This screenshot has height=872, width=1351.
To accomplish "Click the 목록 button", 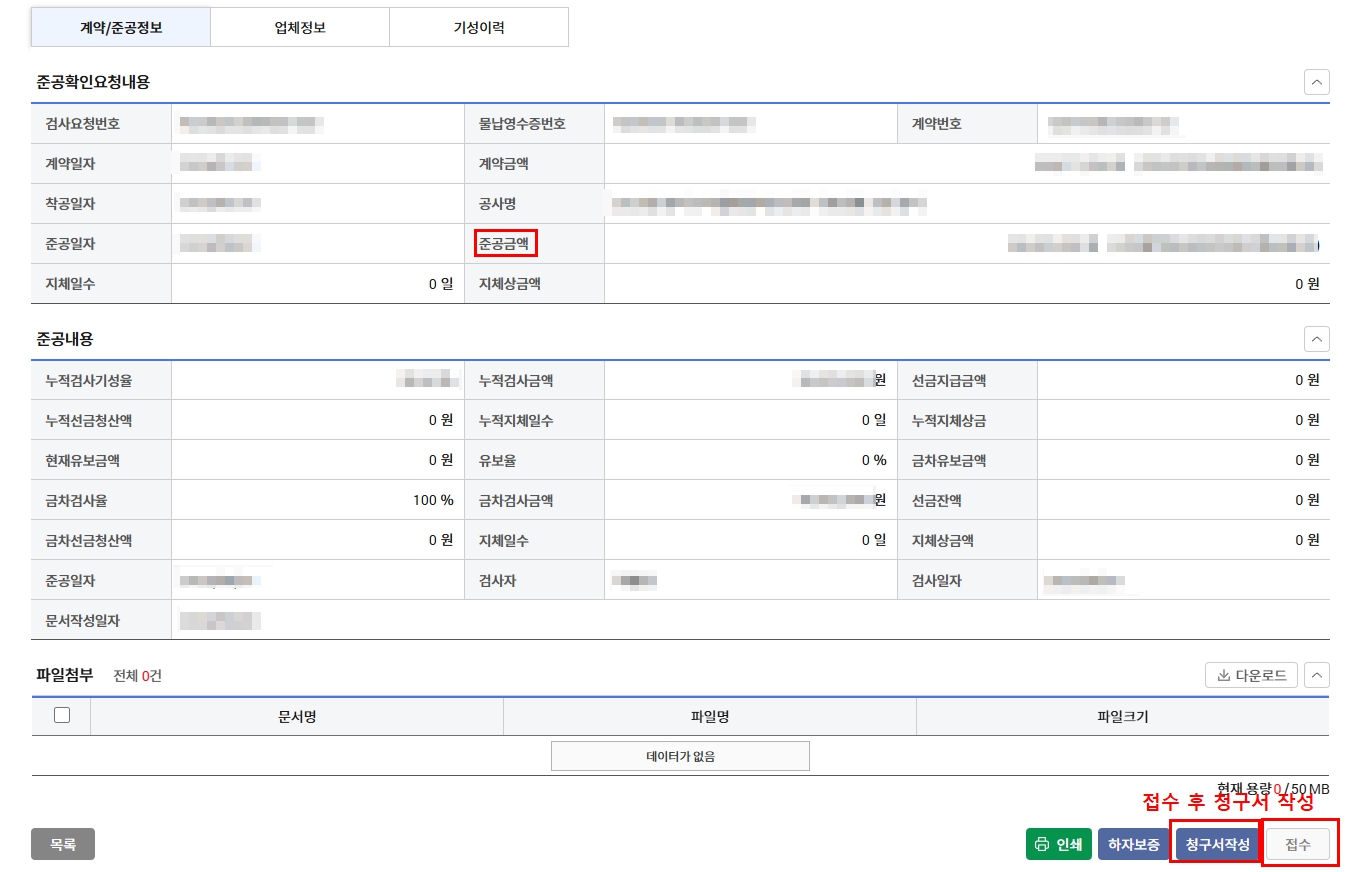I will [x=63, y=843].
